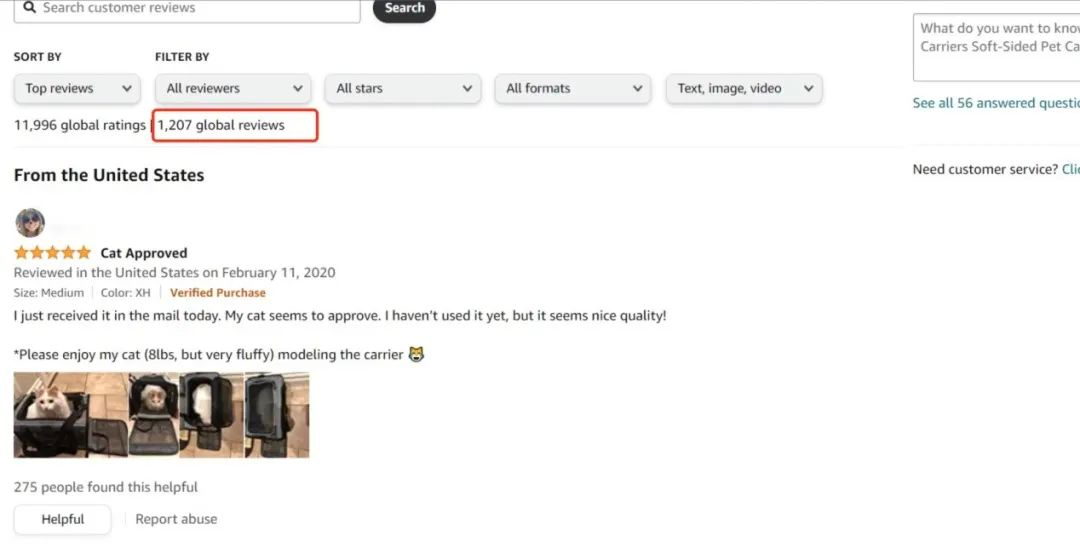Viewport: 1080px width, 546px height.
Task: Open third review photo of carrier
Action: pyautogui.click(x=211, y=415)
